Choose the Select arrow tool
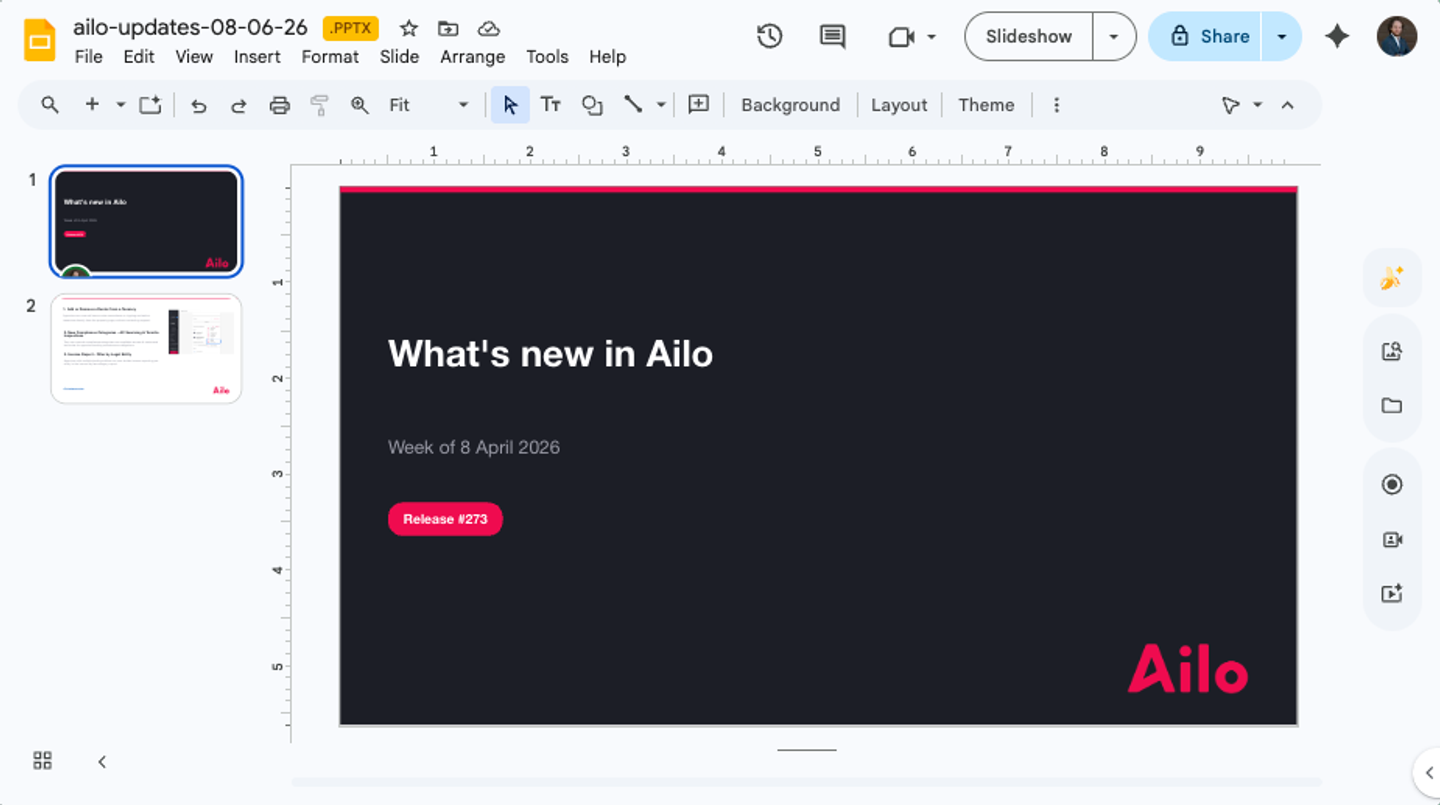1440x805 pixels. click(510, 105)
